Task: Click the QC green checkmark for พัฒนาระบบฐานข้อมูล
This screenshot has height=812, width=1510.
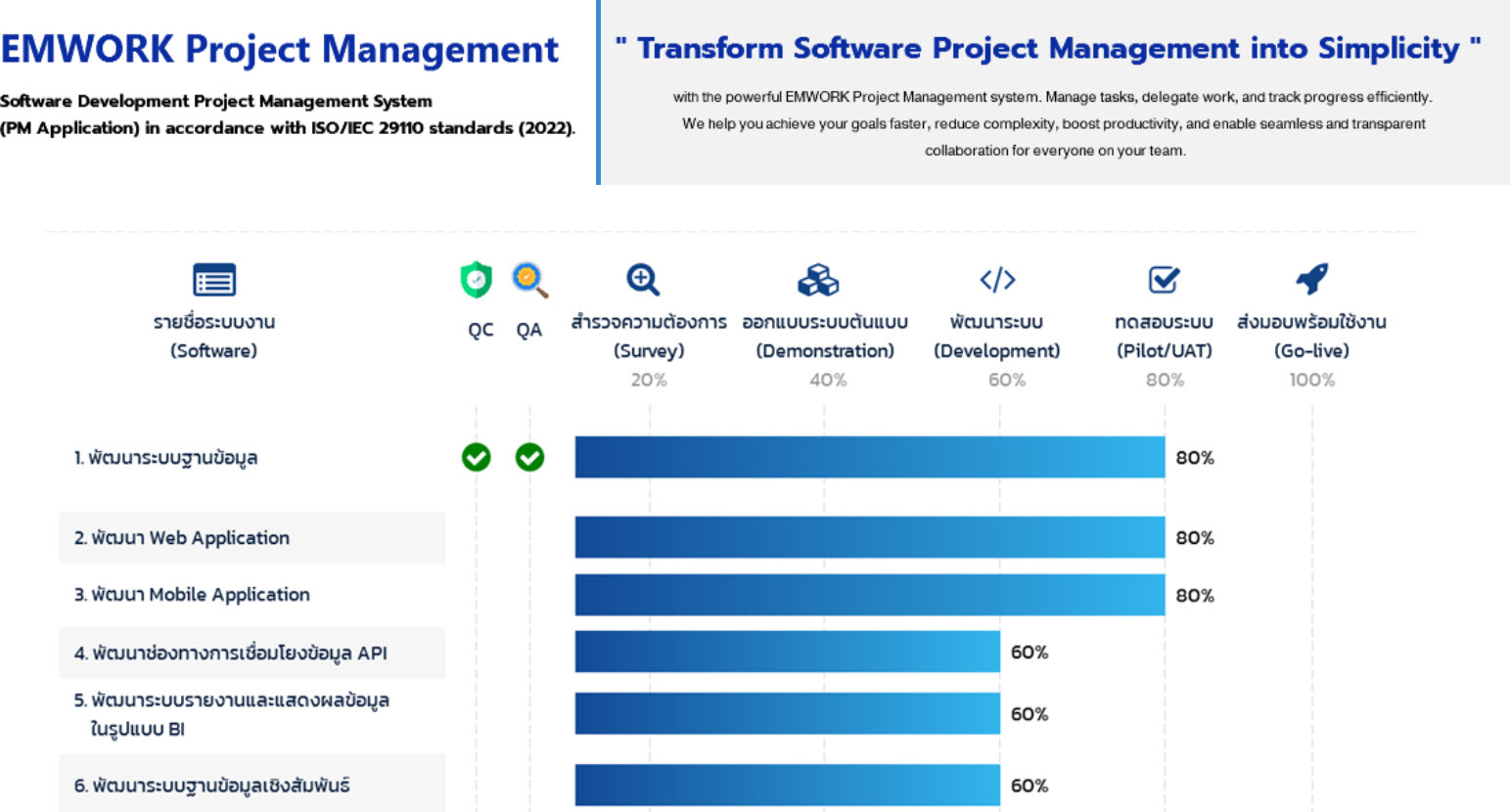Action: pos(477,457)
